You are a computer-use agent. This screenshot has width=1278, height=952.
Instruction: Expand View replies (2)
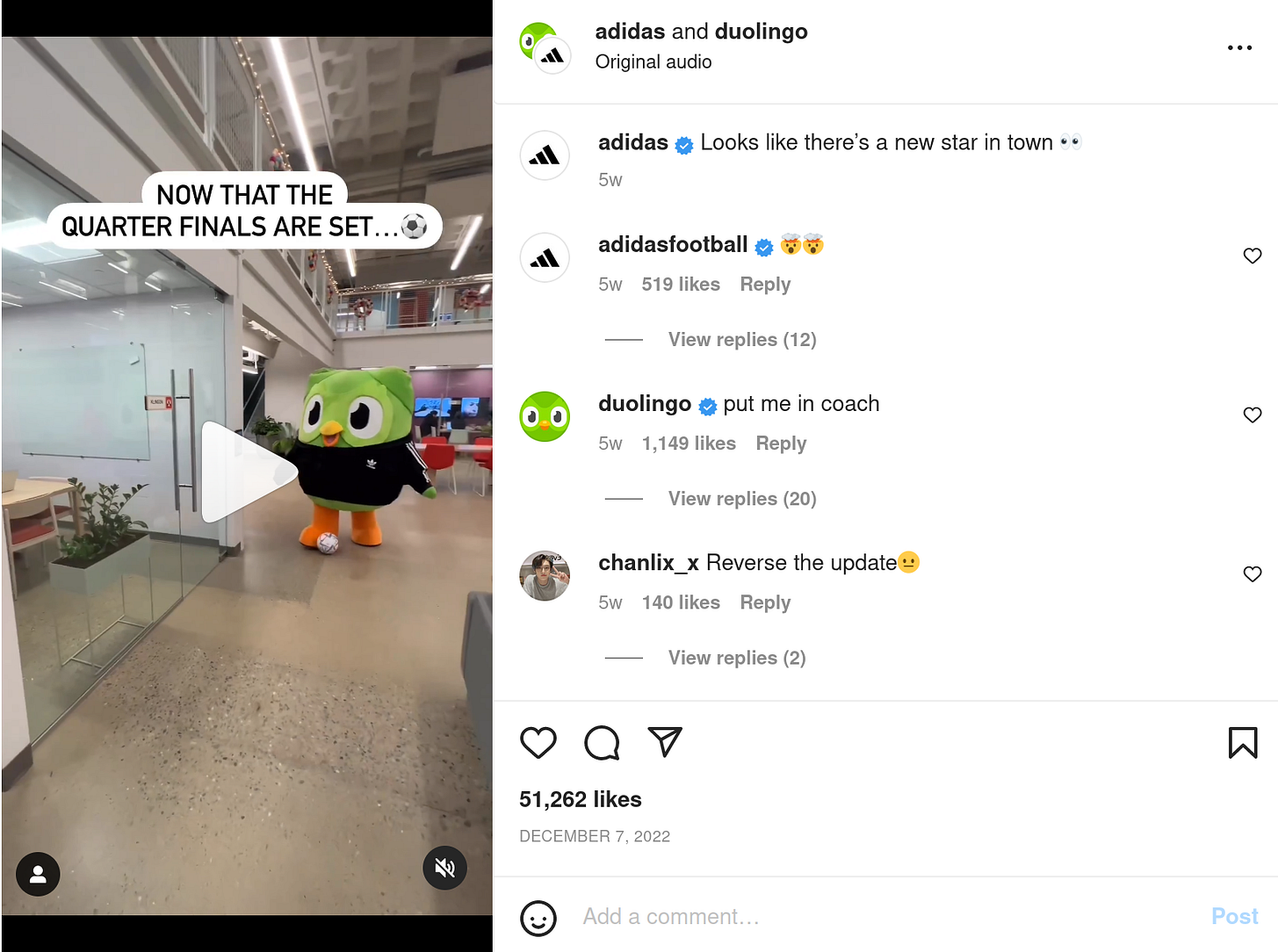(x=737, y=658)
